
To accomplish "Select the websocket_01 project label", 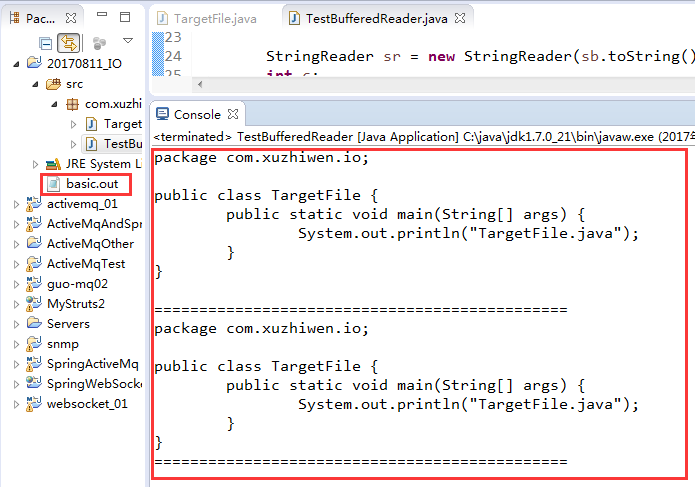I will pos(87,404).
